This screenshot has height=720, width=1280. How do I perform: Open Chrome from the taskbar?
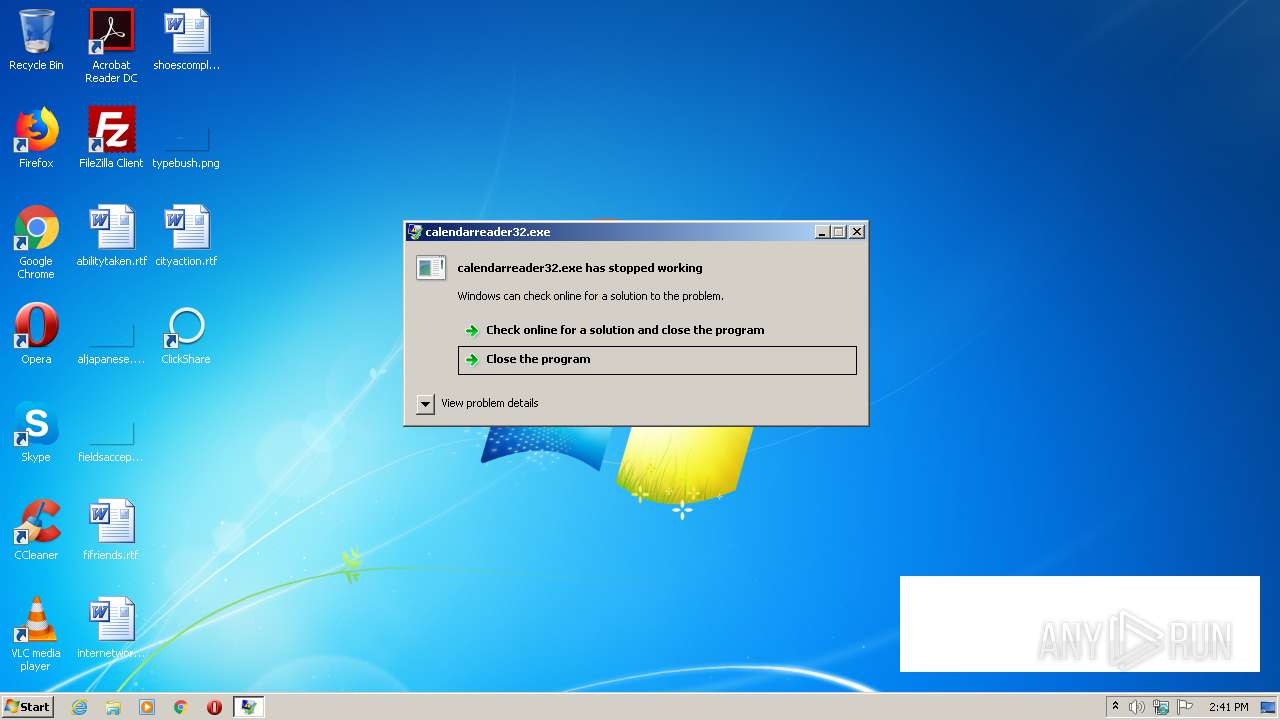pyautogui.click(x=181, y=707)
